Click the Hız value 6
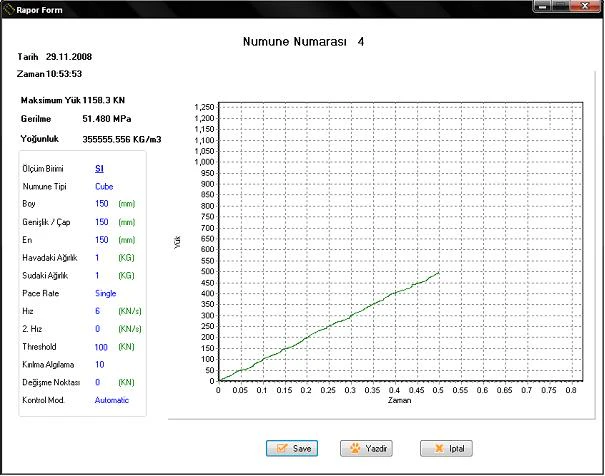605x476 pixels. coord(97,311)
